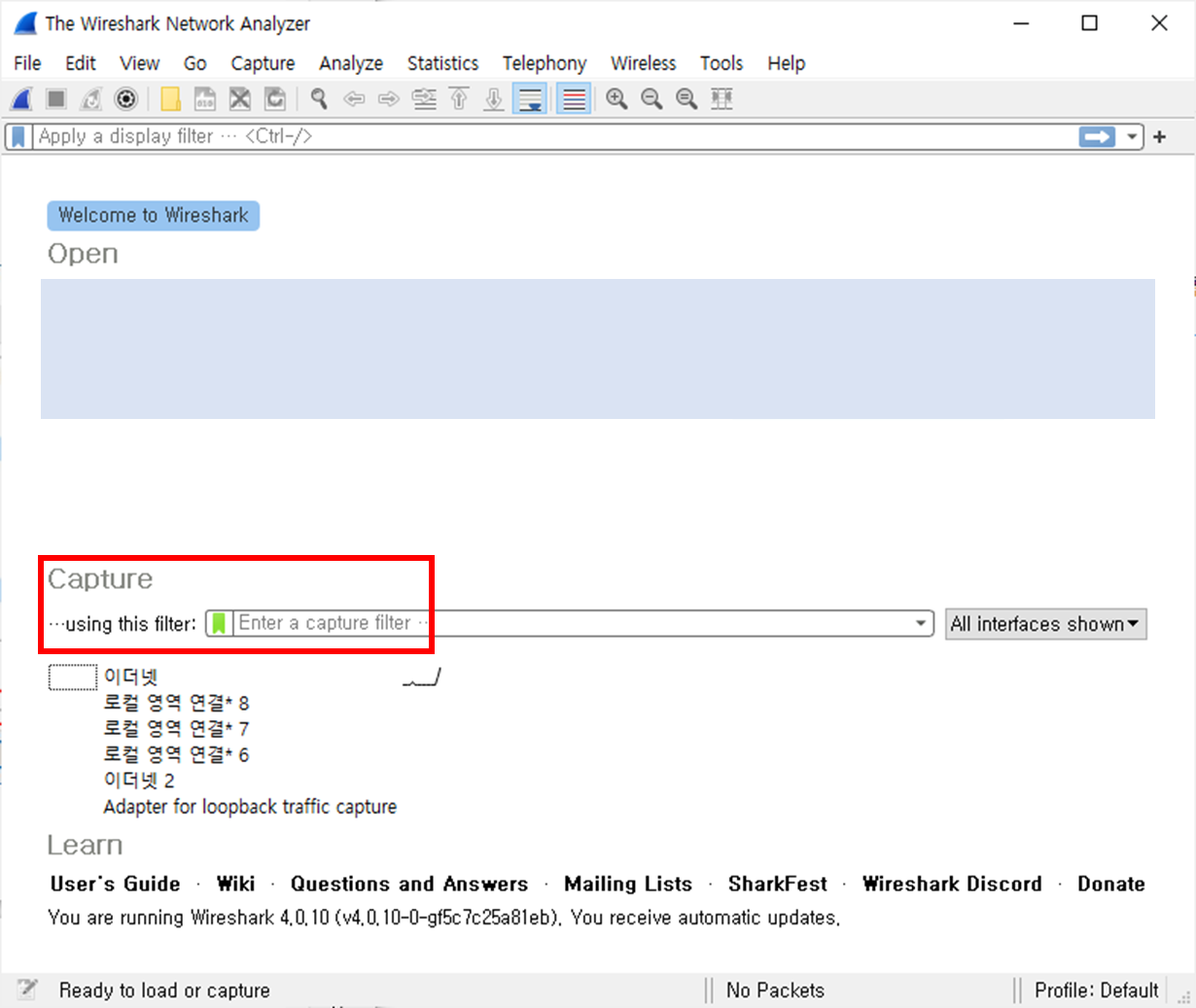Open the Help menu

tap(786, 63)
